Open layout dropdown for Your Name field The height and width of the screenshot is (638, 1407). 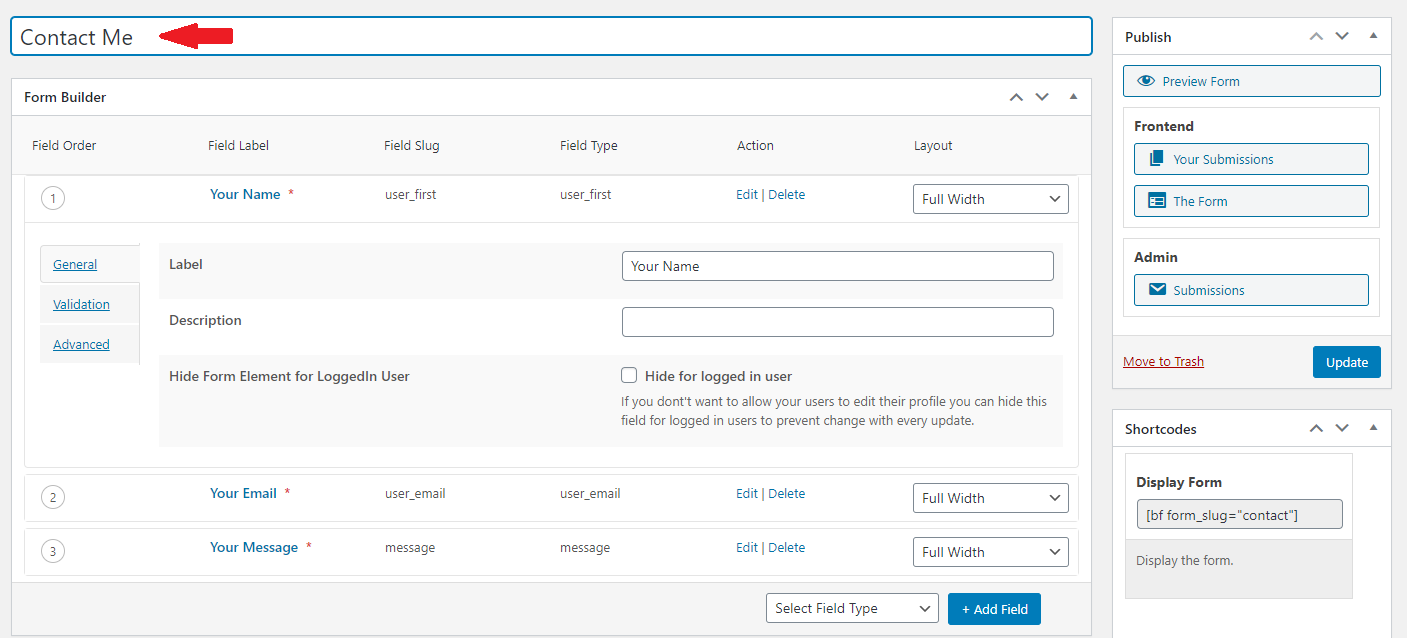(990, 199)
